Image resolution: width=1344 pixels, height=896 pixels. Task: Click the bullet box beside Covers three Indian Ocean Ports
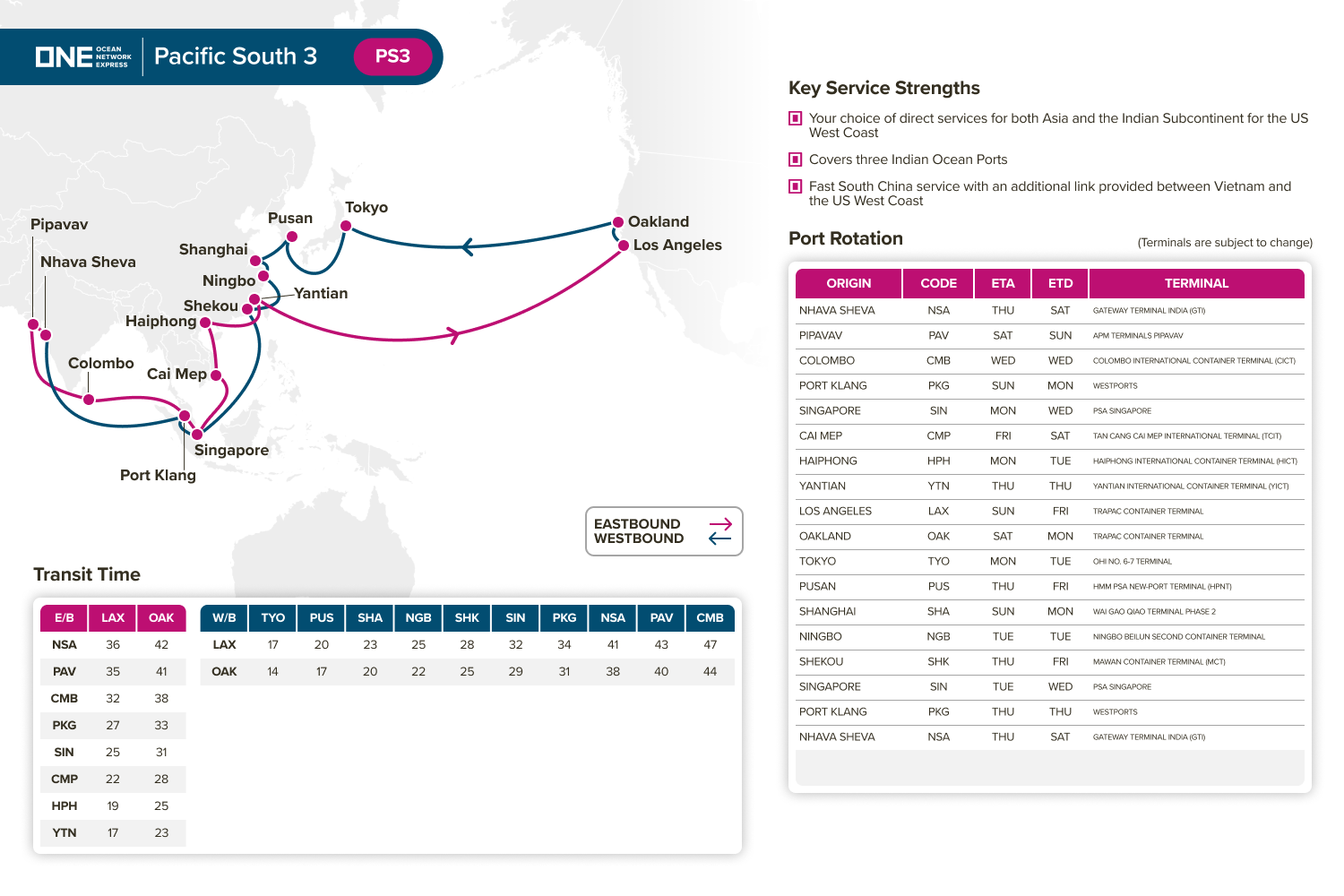pyautogui.click(x=795, y=159)
